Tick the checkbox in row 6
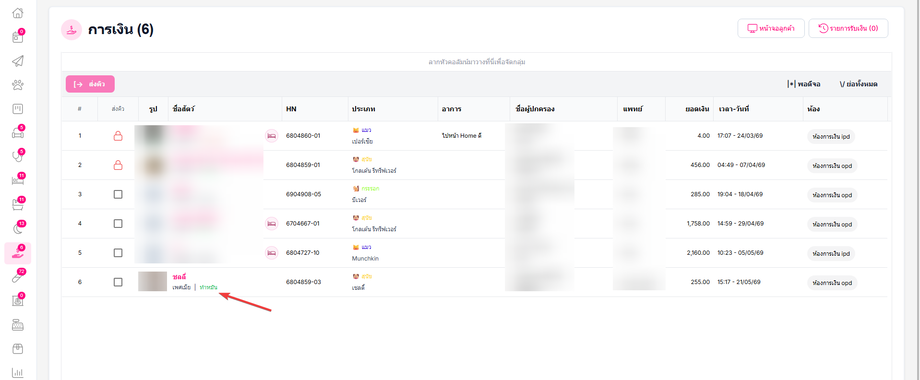Image resolution: width=920 pixels, height=380 pixels. pos(118,282)
